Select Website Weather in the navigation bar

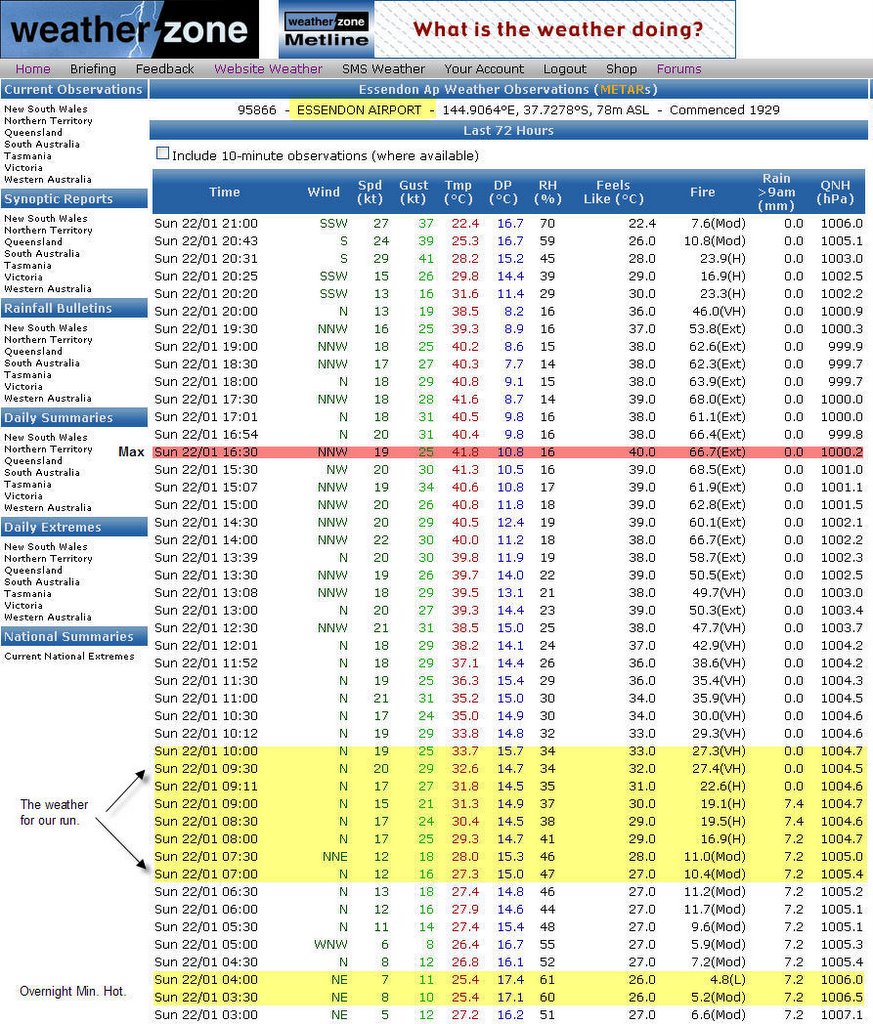[x=268, y=69]
